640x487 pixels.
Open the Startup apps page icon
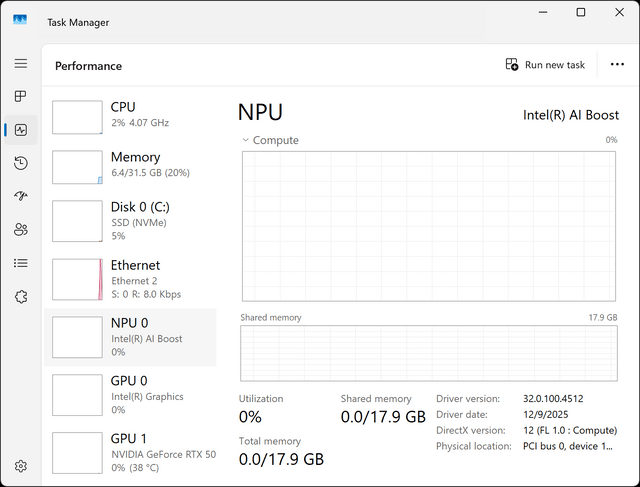(21, 196)
